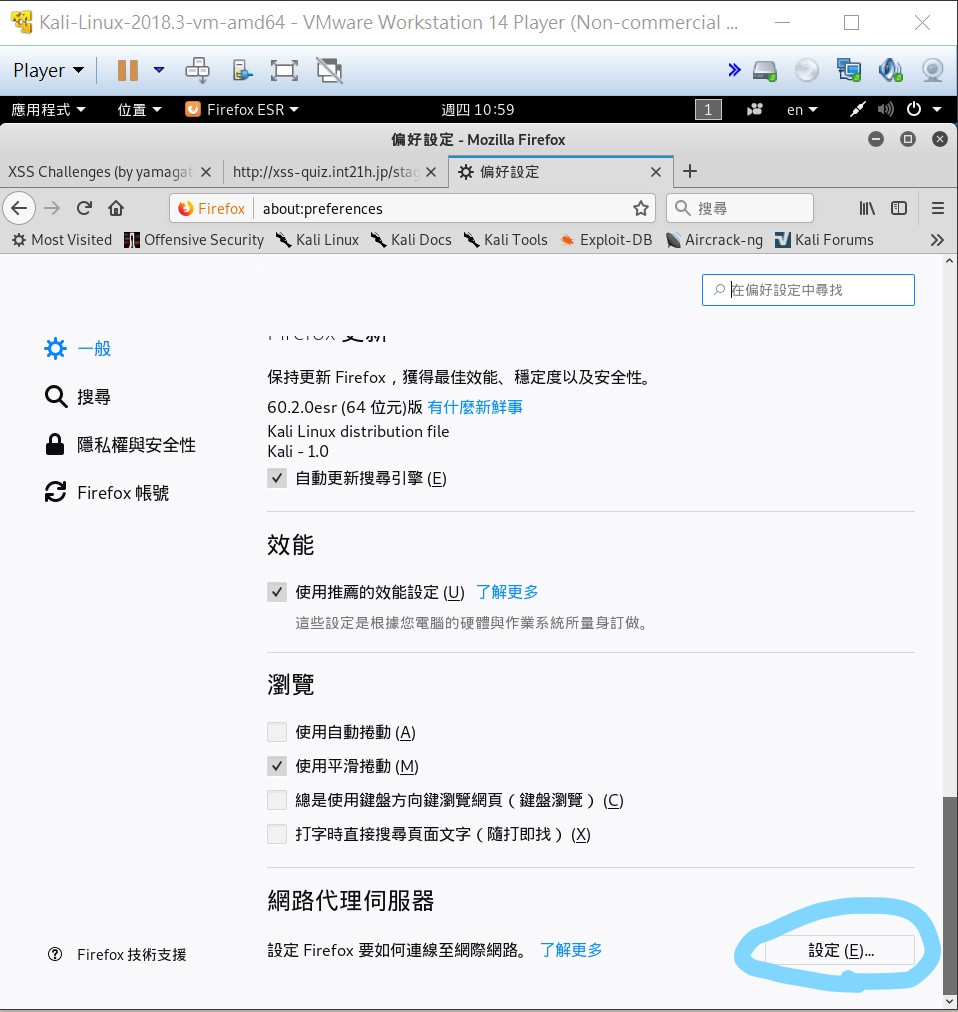Enable 使用自動捲動 checkbox
The width and height of the screenshot is (958, 1012).
coord(277,732)
